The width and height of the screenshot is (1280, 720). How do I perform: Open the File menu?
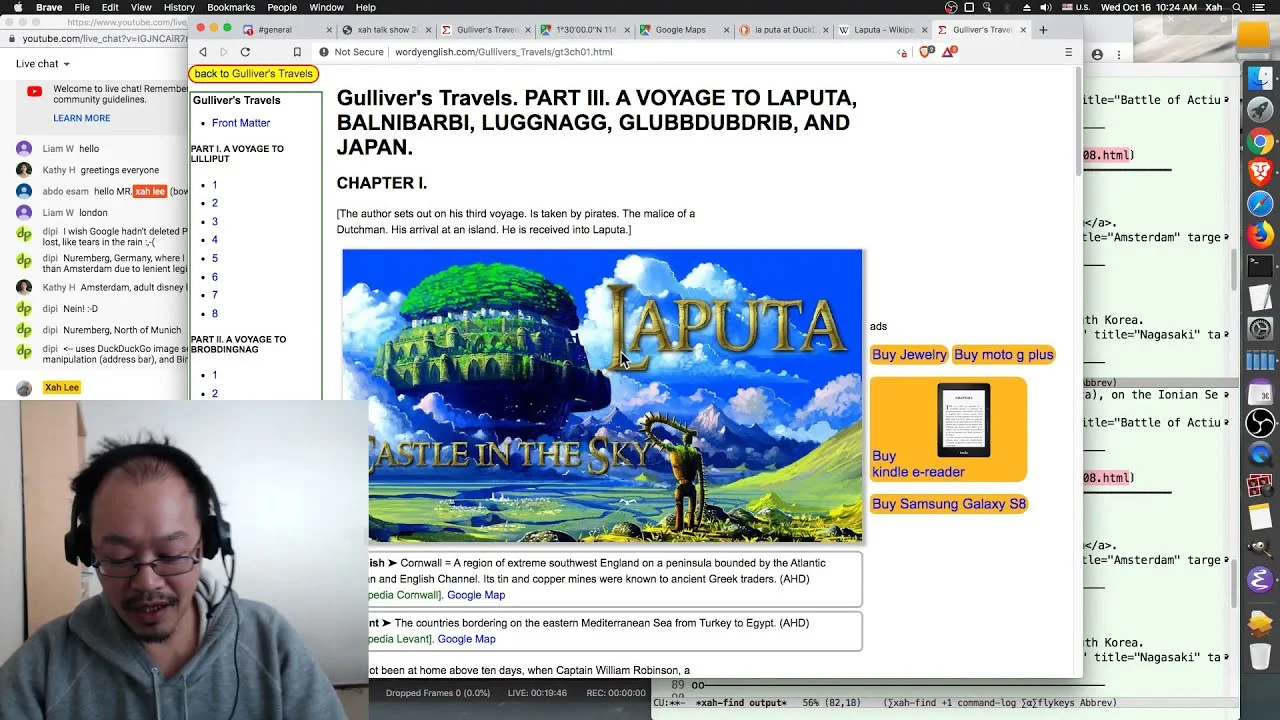(82, 7)
